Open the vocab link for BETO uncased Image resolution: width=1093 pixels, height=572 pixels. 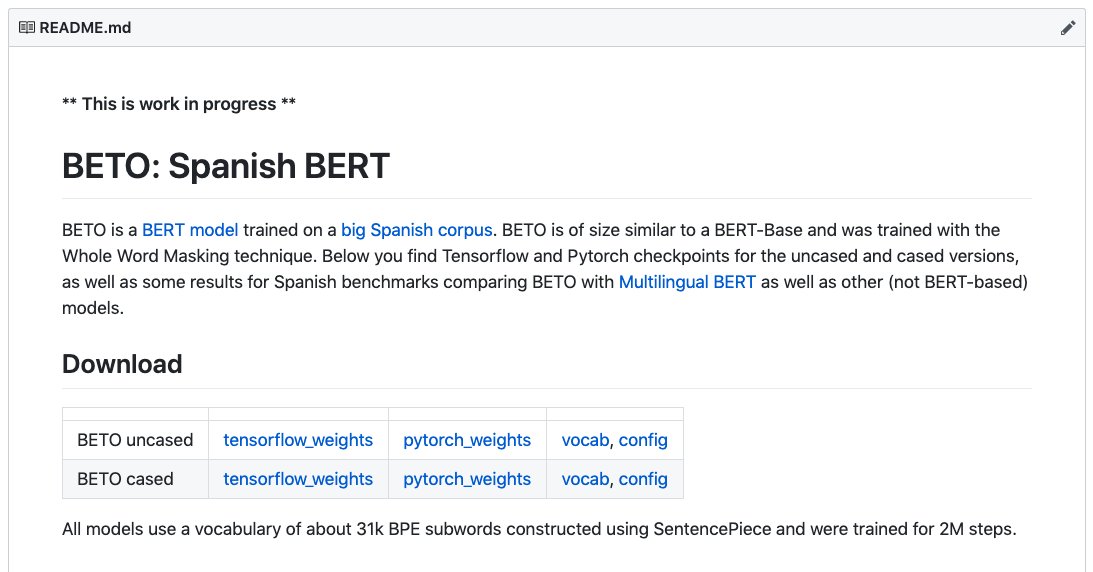(x=585, y=440)
